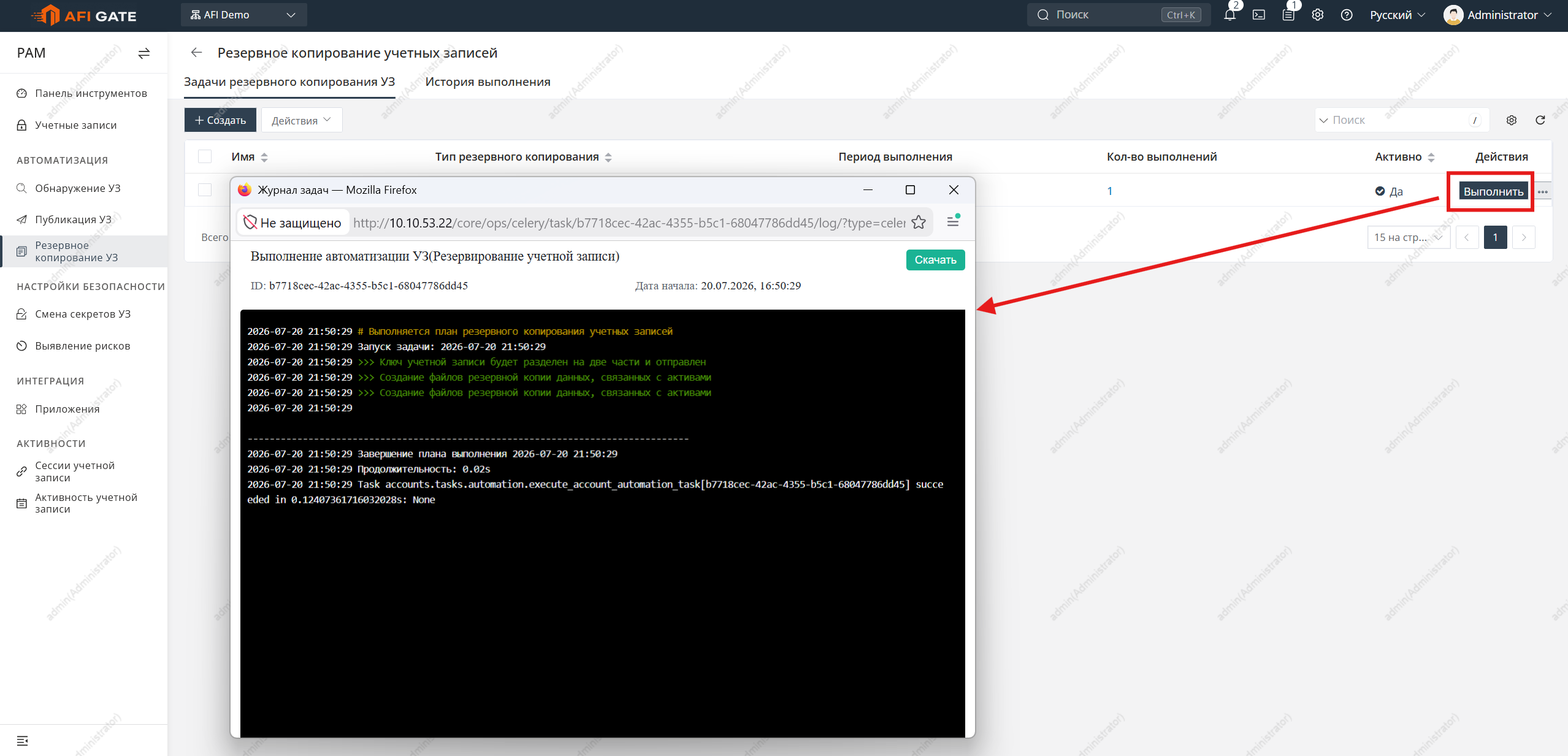
Task: Open Публикация УЗ in sidebar
Action: click(84, 220)
